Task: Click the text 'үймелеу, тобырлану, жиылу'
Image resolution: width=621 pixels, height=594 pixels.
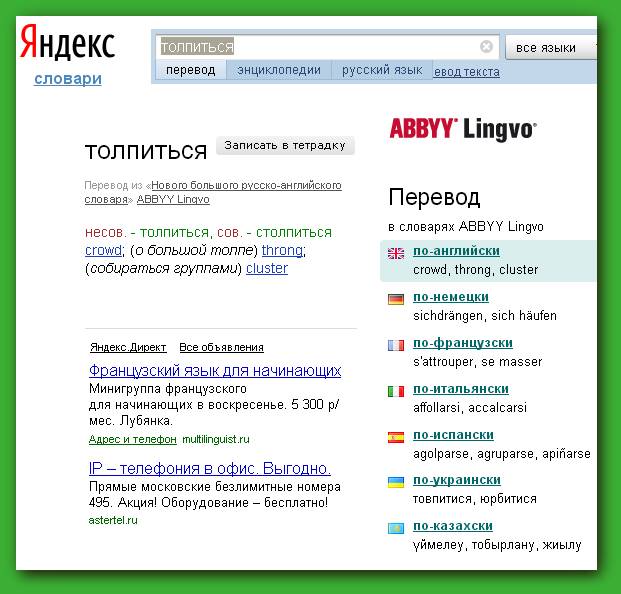Action: [x=497, y=545]
